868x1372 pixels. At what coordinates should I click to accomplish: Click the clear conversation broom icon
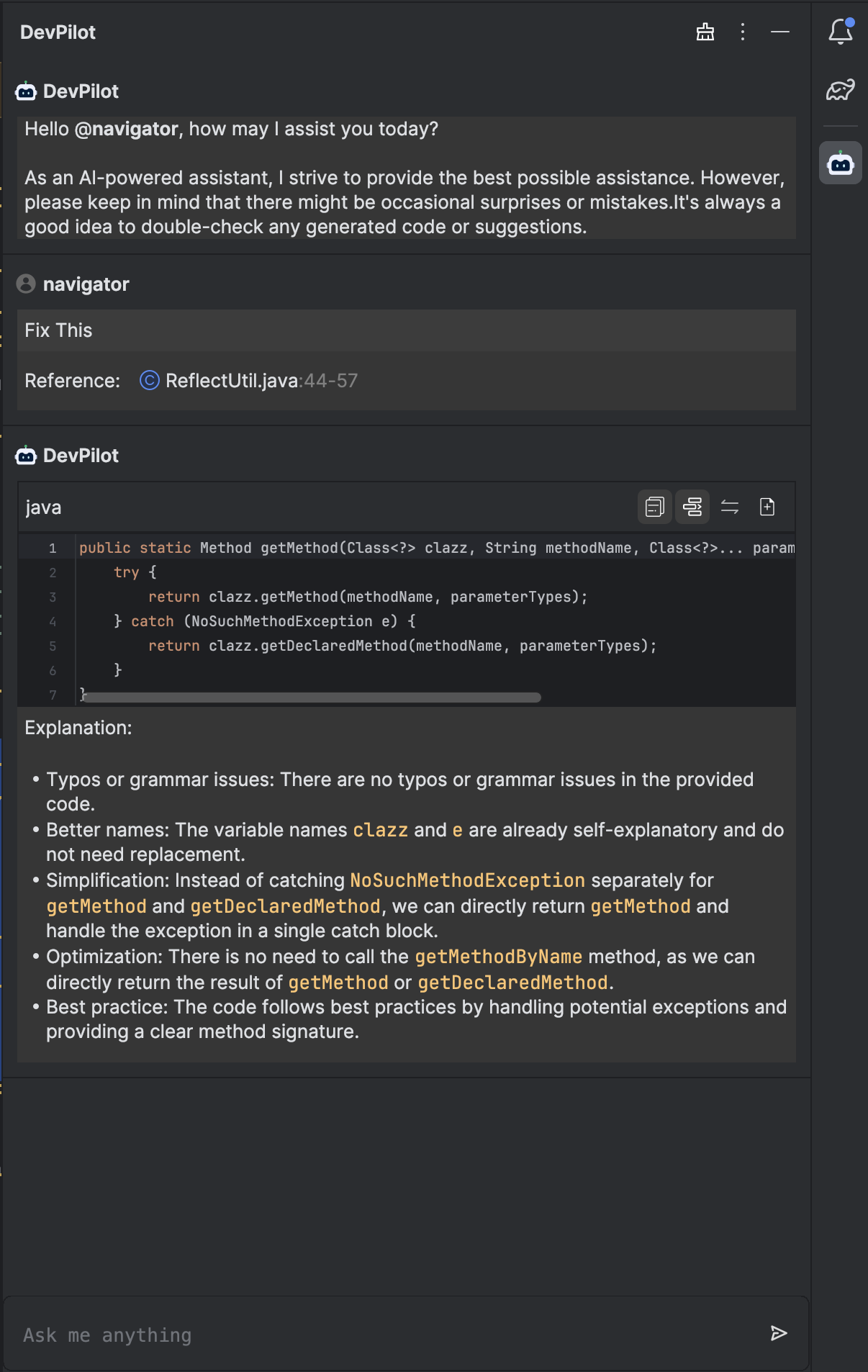pos(705,32)
